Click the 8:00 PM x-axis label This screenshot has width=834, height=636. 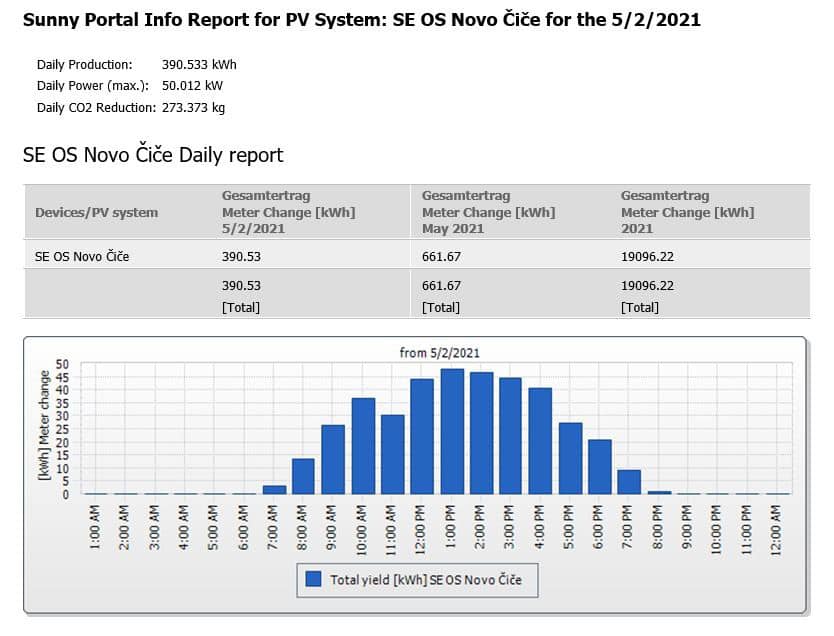(657, 527)
